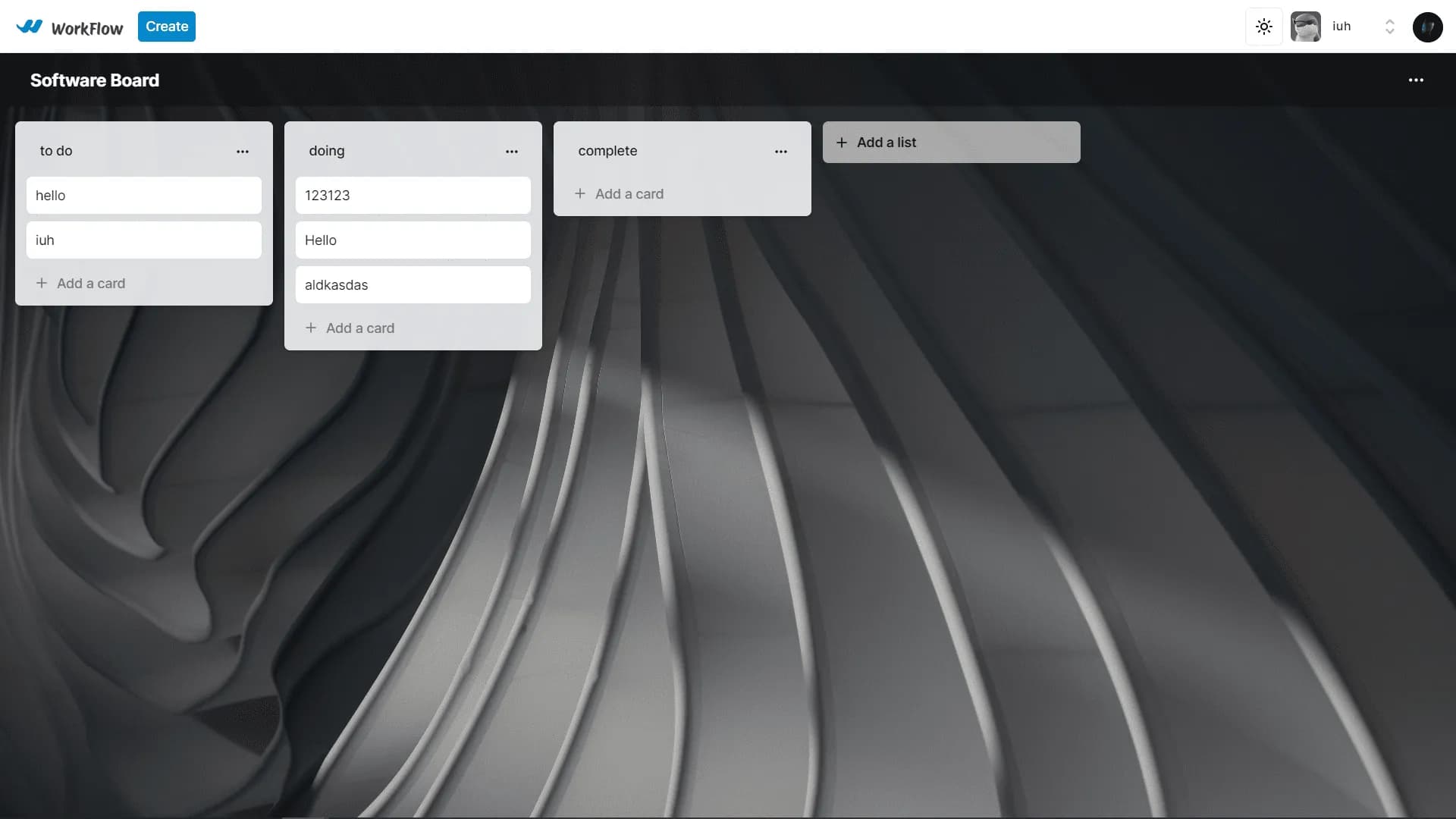Image resolution: width=1456 pixels, height=819 pixels.
Task: Click the Create button
Action: click(x=166, y=27)
